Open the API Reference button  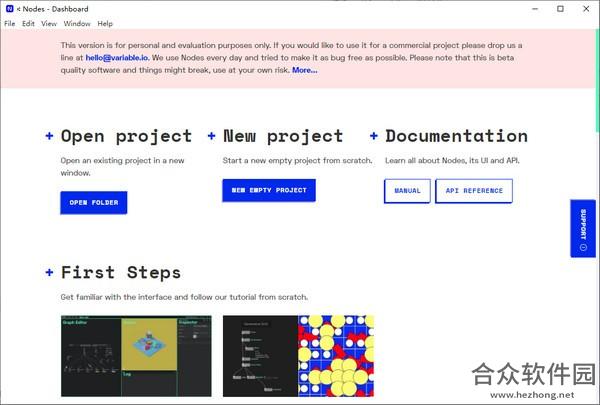[x=474, y=191]
